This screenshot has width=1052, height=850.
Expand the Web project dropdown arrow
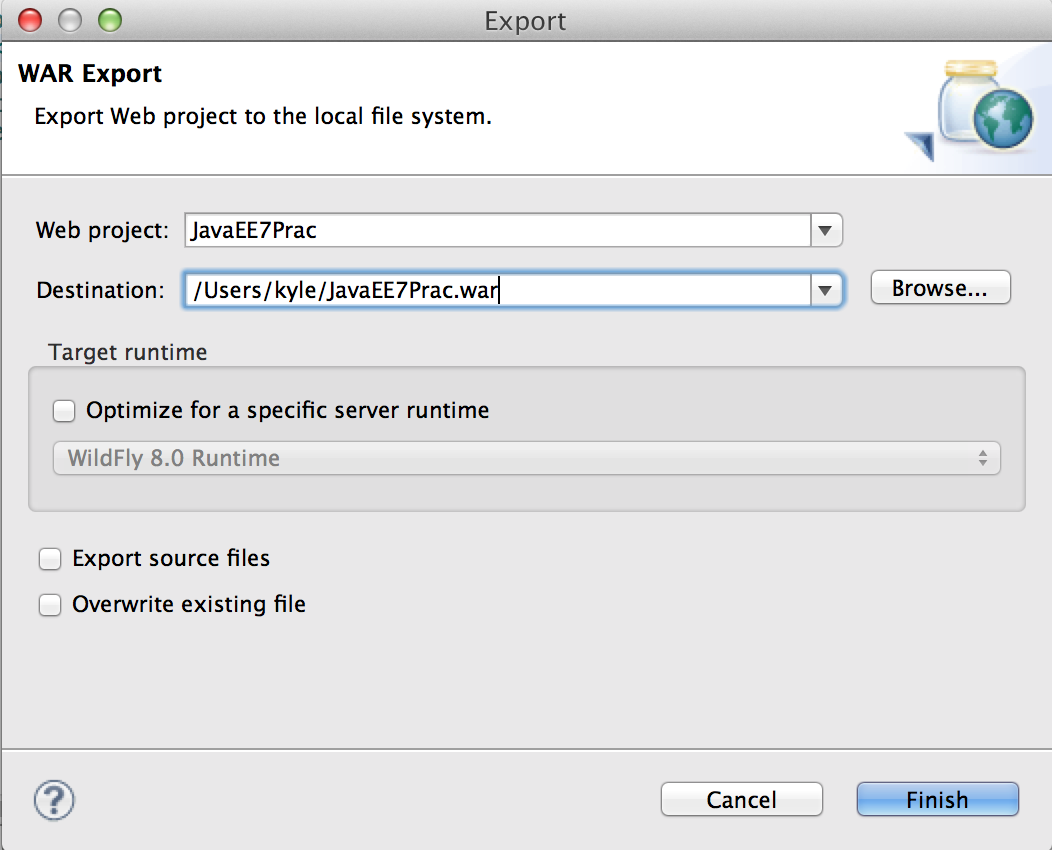[x=826, y=231]
